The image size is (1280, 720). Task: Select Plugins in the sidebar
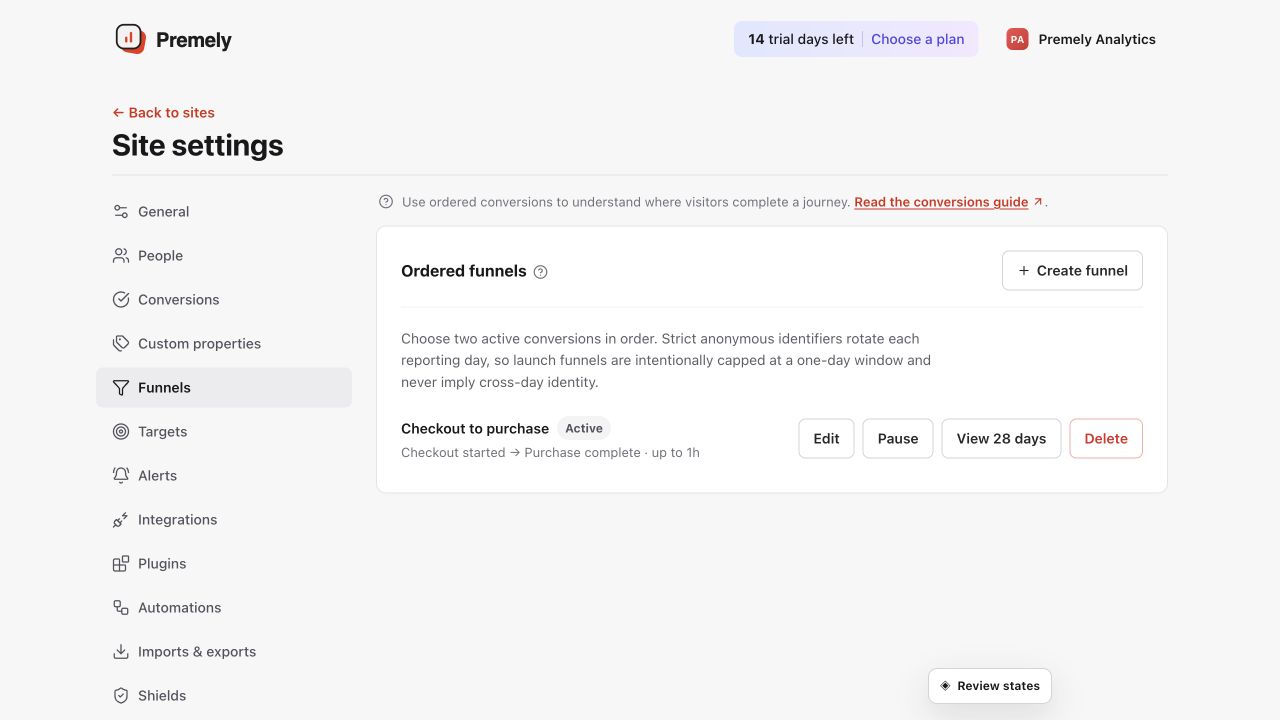pyautogui.click(x=224, y=564)
